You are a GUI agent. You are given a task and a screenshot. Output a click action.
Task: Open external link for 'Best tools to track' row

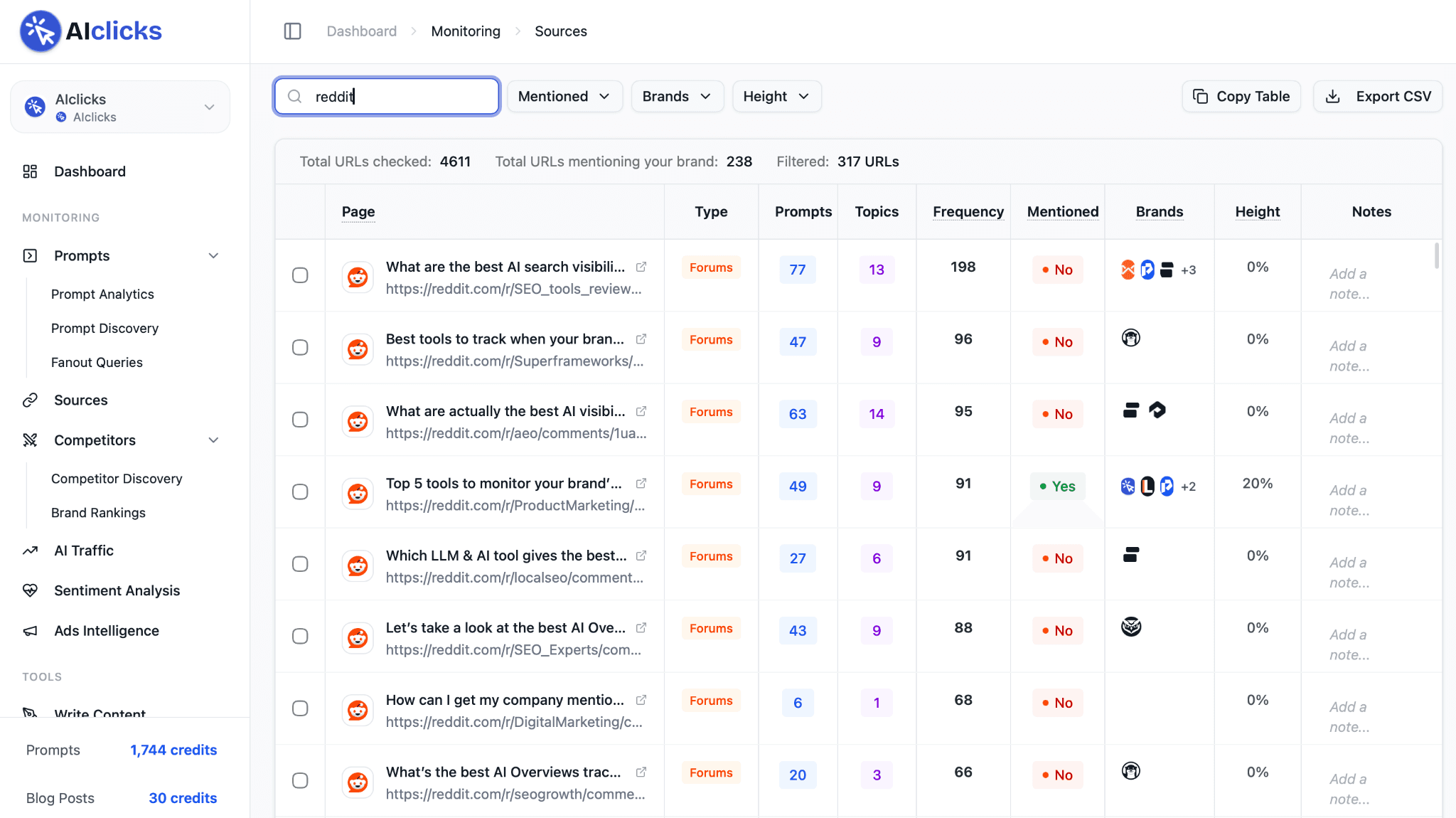click(641, 339)
